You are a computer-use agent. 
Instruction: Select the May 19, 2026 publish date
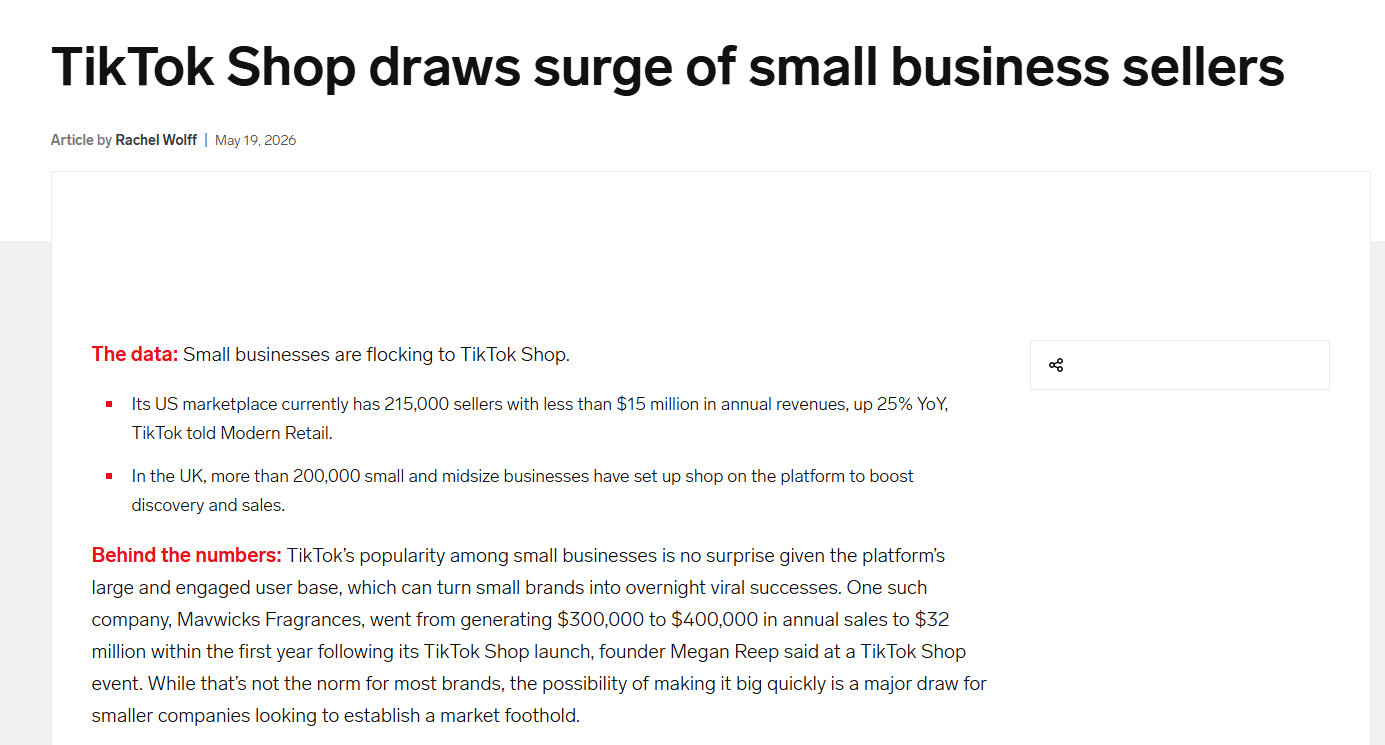[x=256, y=140]
